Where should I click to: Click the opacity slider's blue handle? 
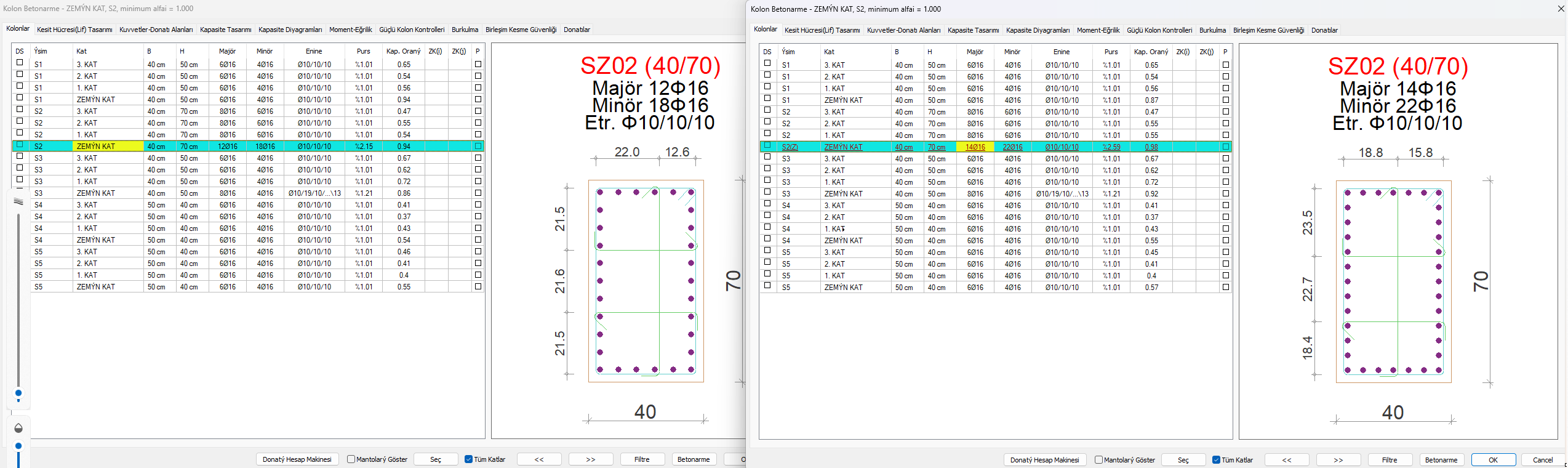tap(18, 446)
